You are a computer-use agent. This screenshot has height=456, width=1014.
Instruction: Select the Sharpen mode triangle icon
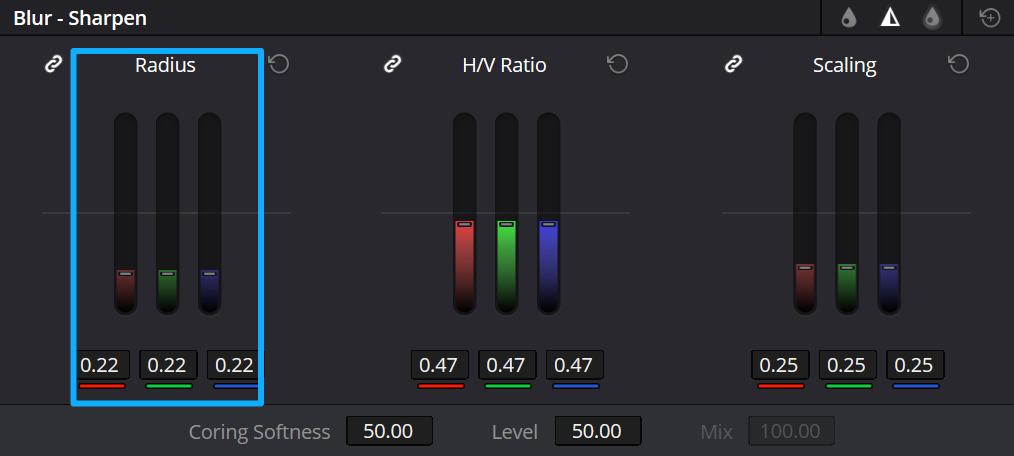[x=890, y=18]
